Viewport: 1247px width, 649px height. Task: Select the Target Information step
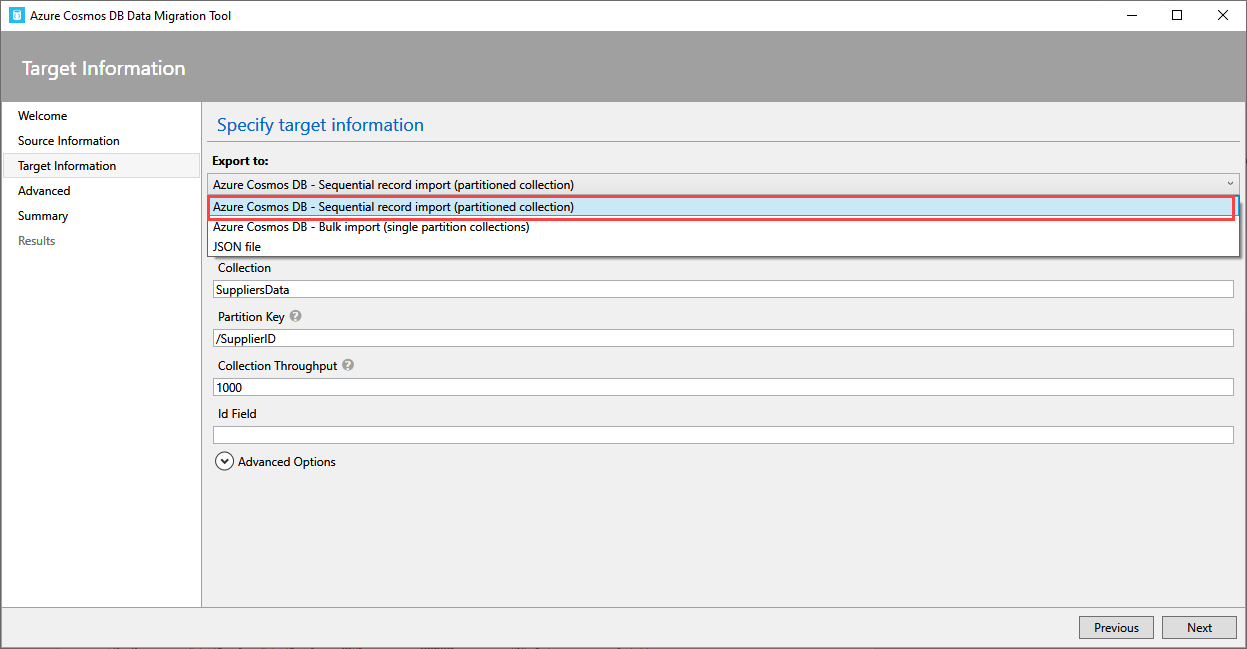(101, 166)
